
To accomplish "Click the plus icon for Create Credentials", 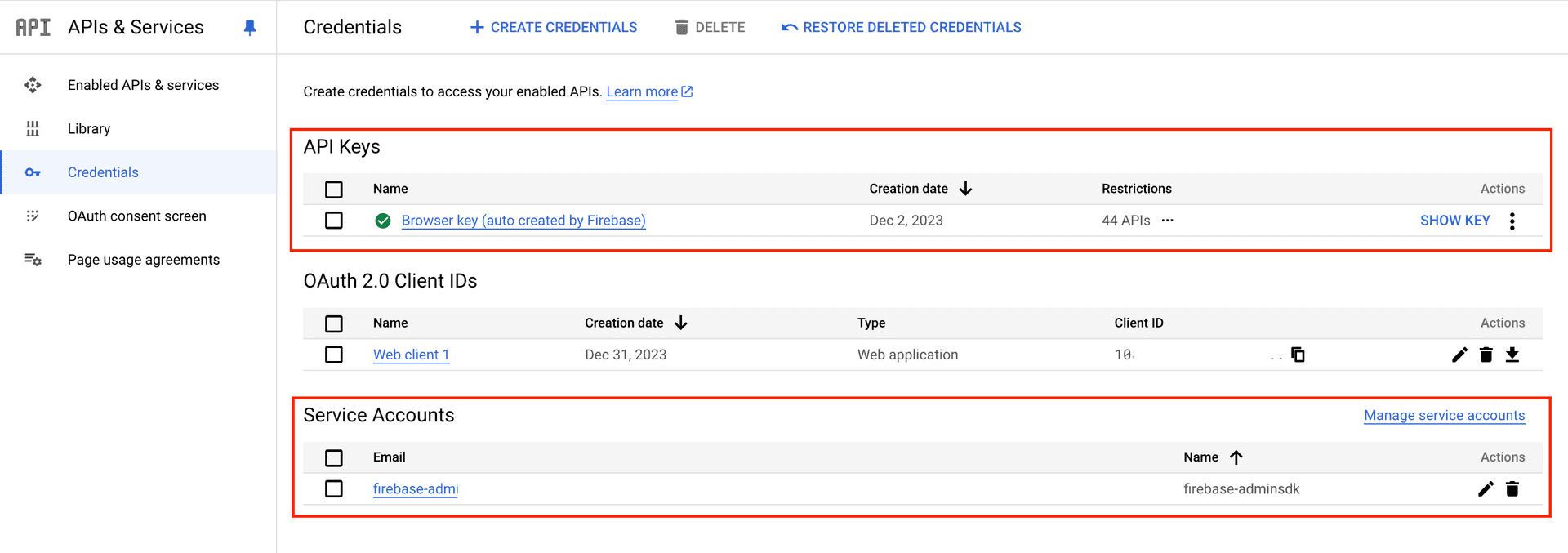I will coord(477,28).
